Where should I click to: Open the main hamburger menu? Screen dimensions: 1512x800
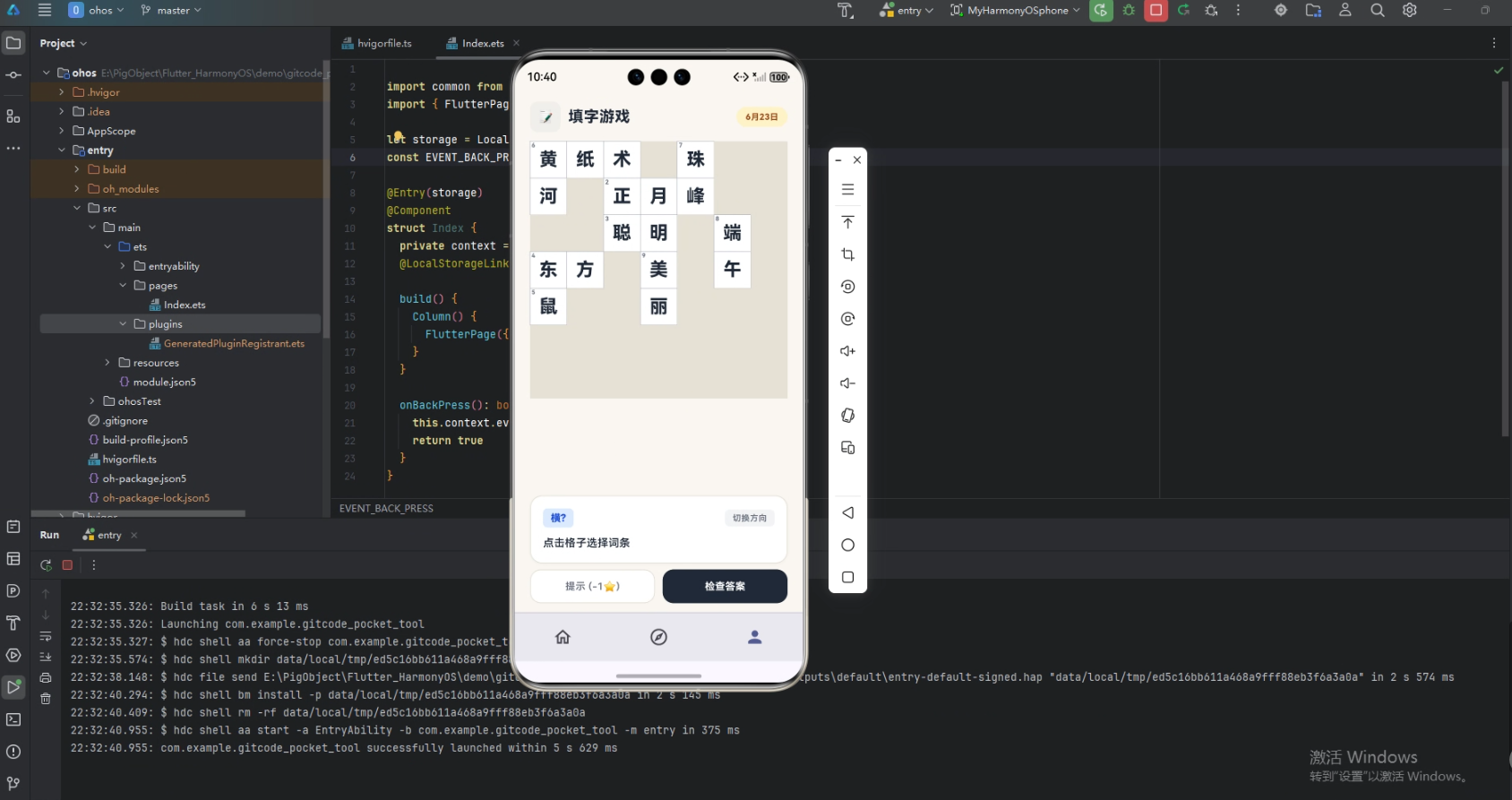[x=45, y=10]
